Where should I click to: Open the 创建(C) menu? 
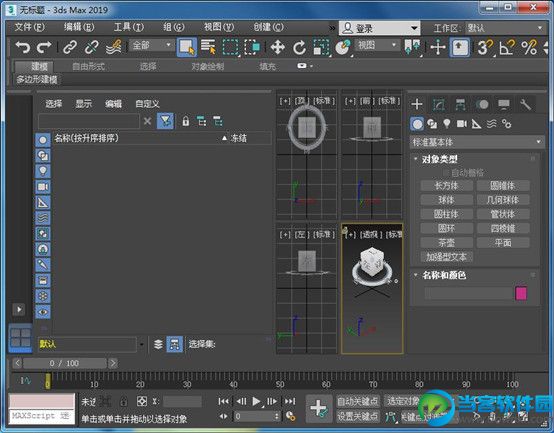coord(268,27)
